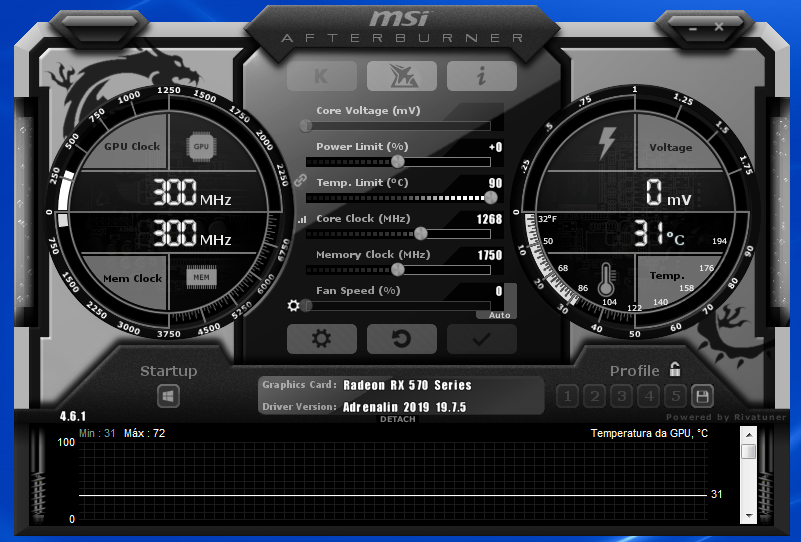Open the Kombustor stress test button
Image resolution: width=801 pixels, height=542 pixels.
(322, 76)
